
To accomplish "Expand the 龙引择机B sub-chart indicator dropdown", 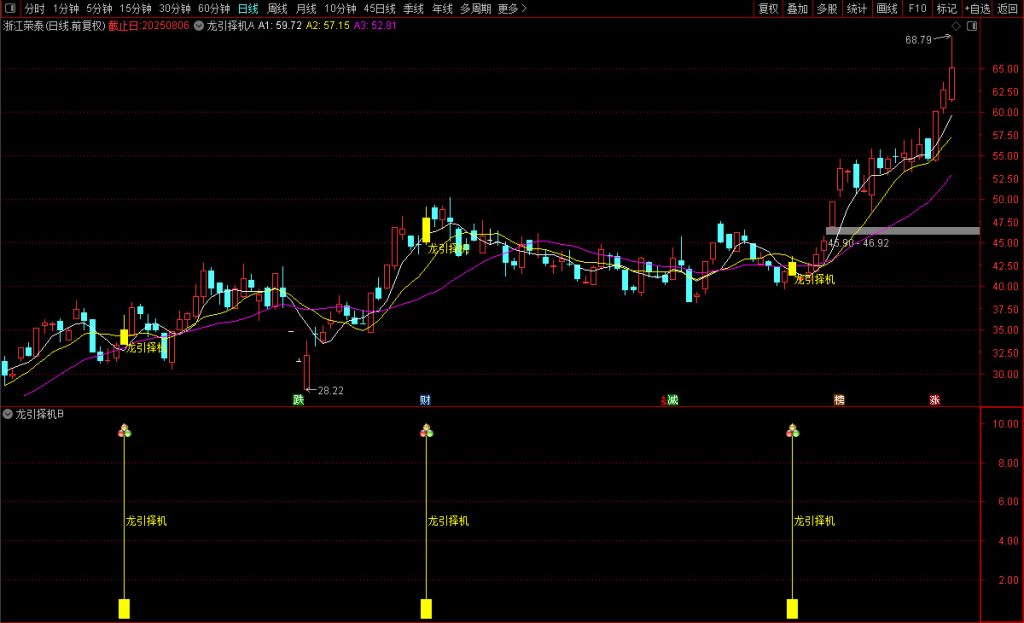I will pos(8,414).
